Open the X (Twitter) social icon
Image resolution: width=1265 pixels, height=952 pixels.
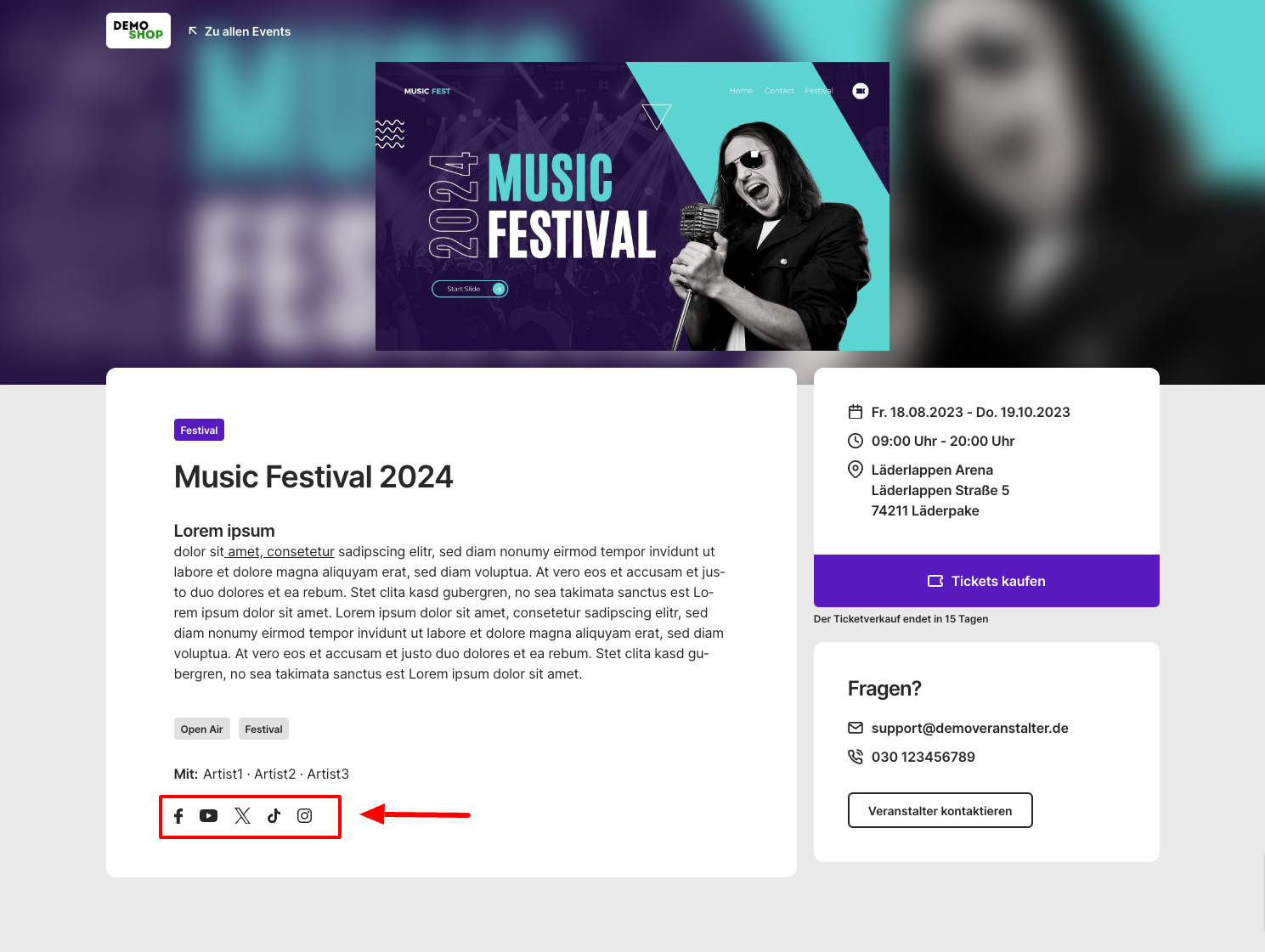coord(242,816)
